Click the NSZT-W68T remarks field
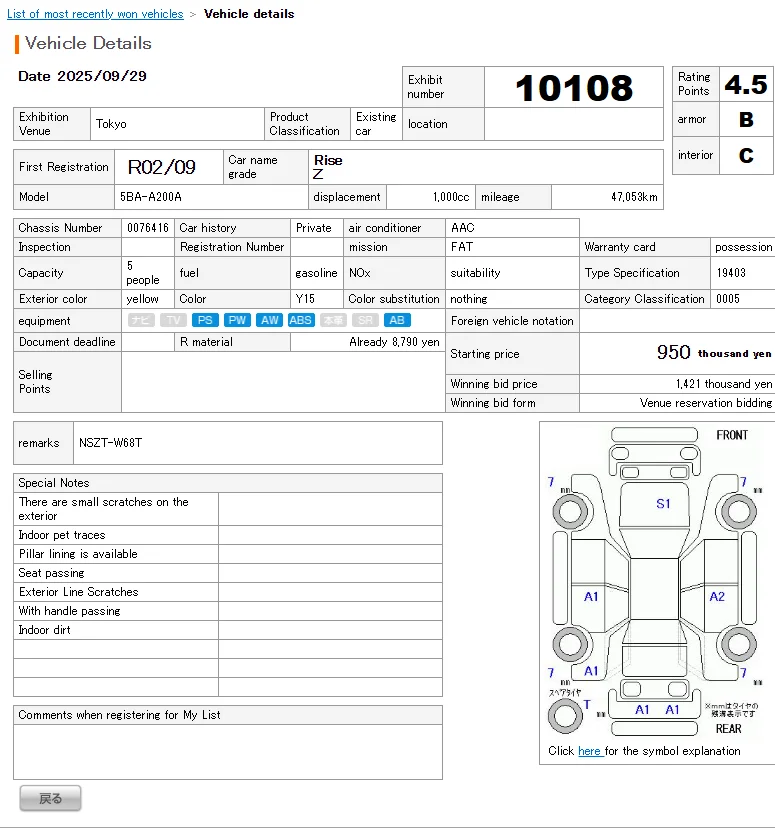Image resolution: width=775 pixels, height=828 pixels. 255,443
